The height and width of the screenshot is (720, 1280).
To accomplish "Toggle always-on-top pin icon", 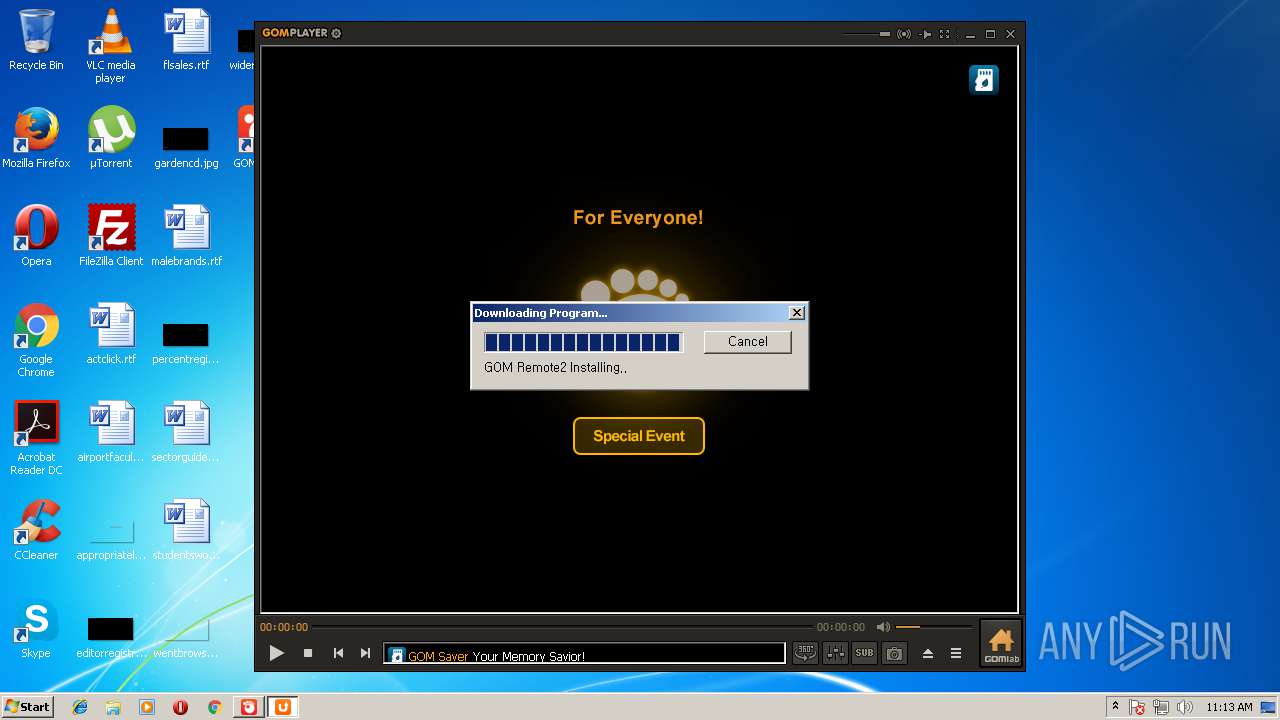I will 925,34.
